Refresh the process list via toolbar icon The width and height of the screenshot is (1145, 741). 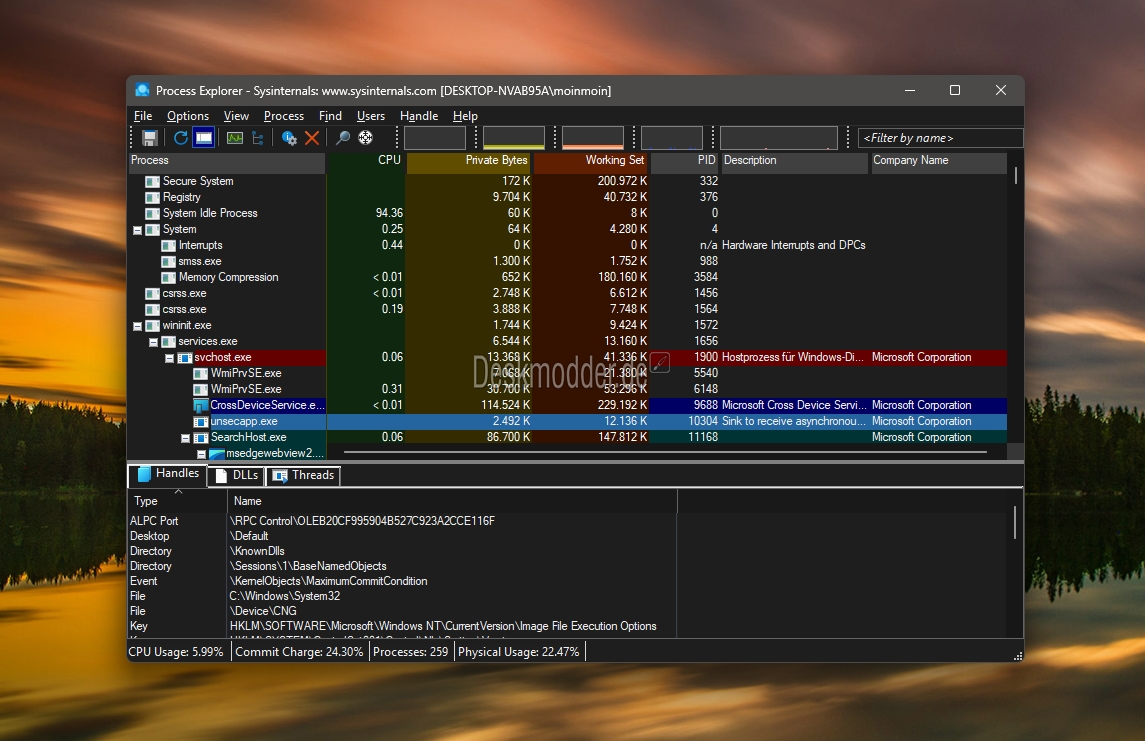(181, 138)
